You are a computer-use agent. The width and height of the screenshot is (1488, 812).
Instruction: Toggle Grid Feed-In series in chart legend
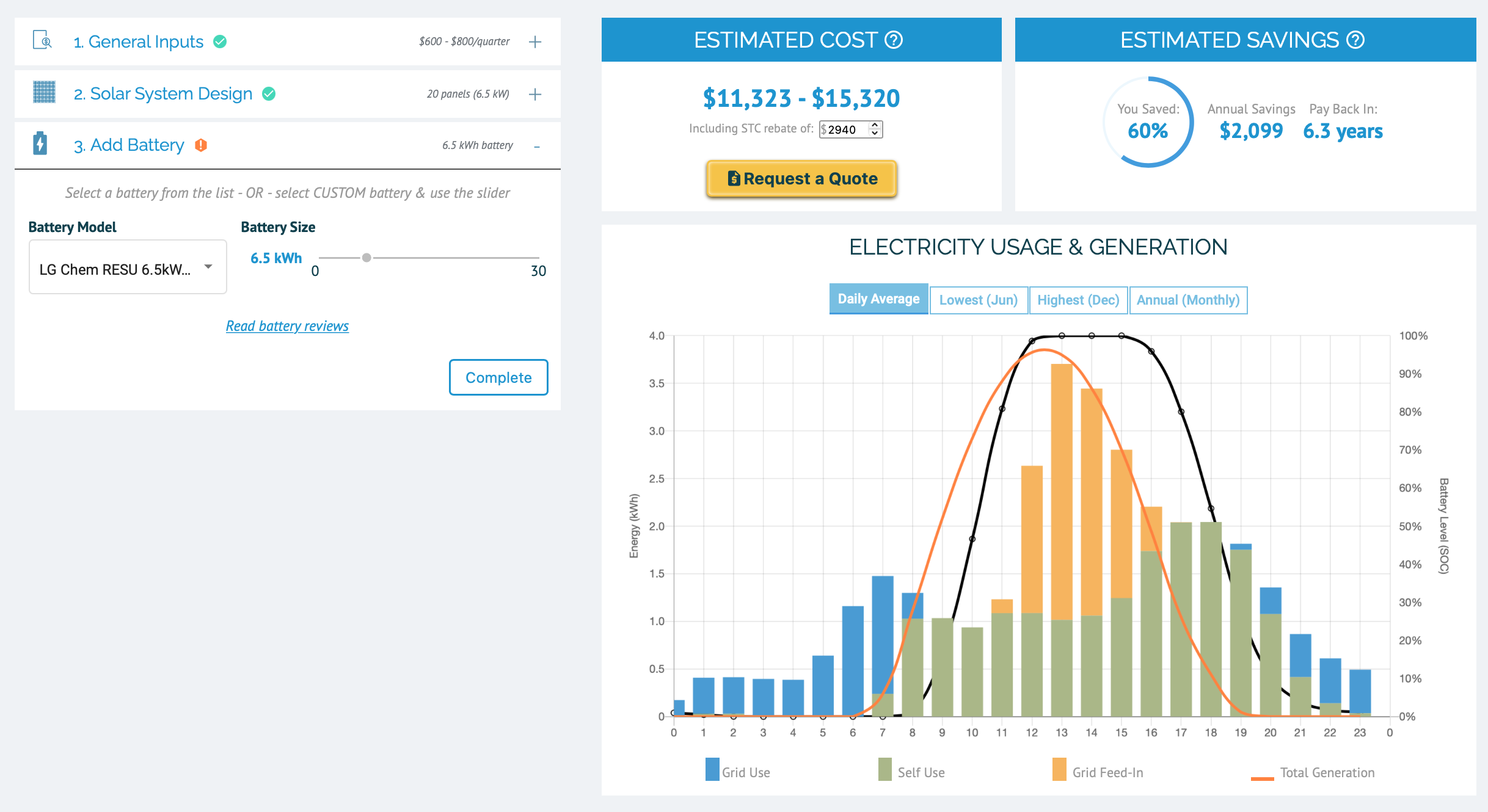tap(1098, 770)
